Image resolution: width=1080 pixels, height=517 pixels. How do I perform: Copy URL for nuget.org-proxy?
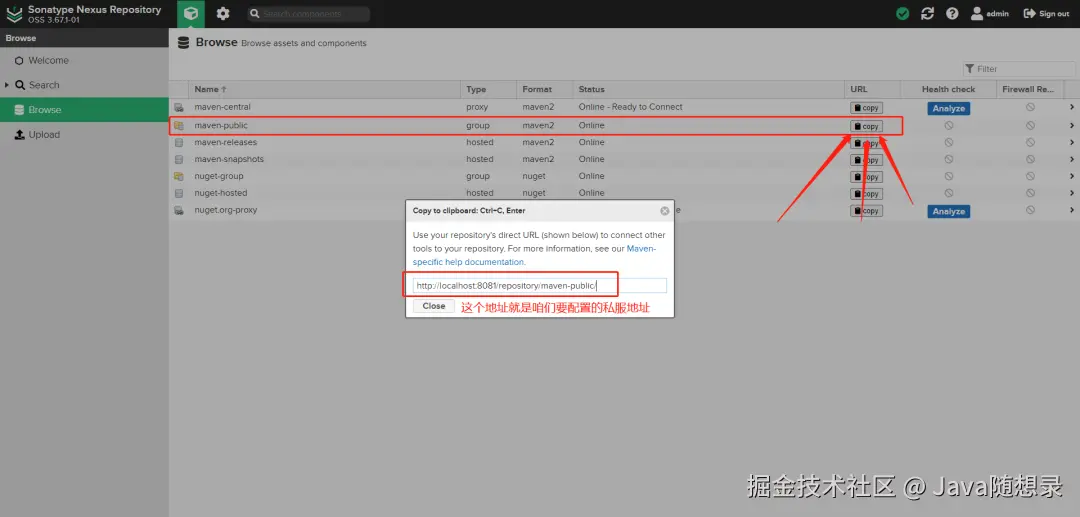866,211
